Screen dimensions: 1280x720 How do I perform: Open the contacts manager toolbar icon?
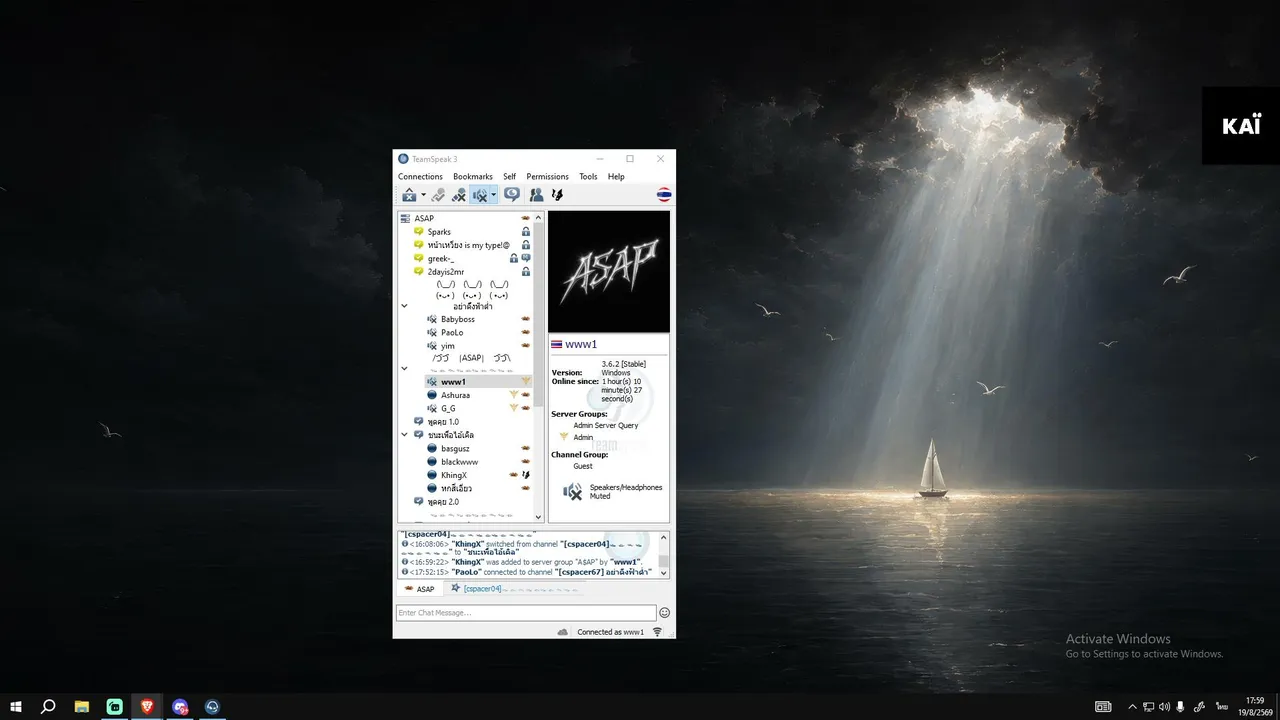[x=536, y=195]
